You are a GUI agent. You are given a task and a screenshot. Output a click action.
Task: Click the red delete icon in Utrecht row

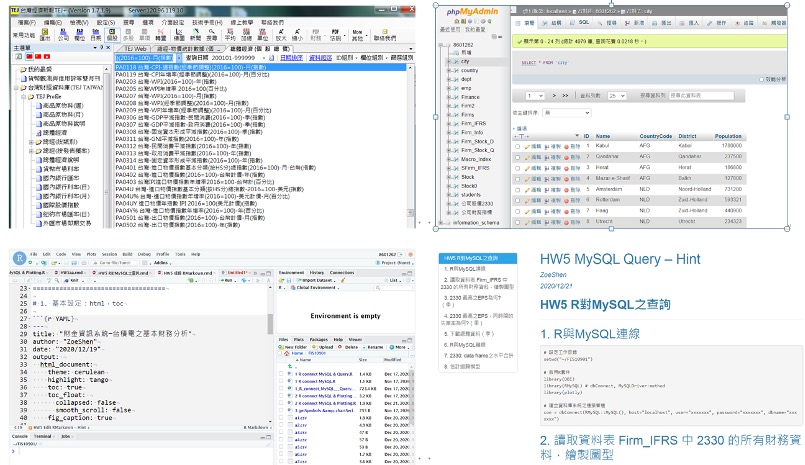pyautogui.click(x=567, y=222)
